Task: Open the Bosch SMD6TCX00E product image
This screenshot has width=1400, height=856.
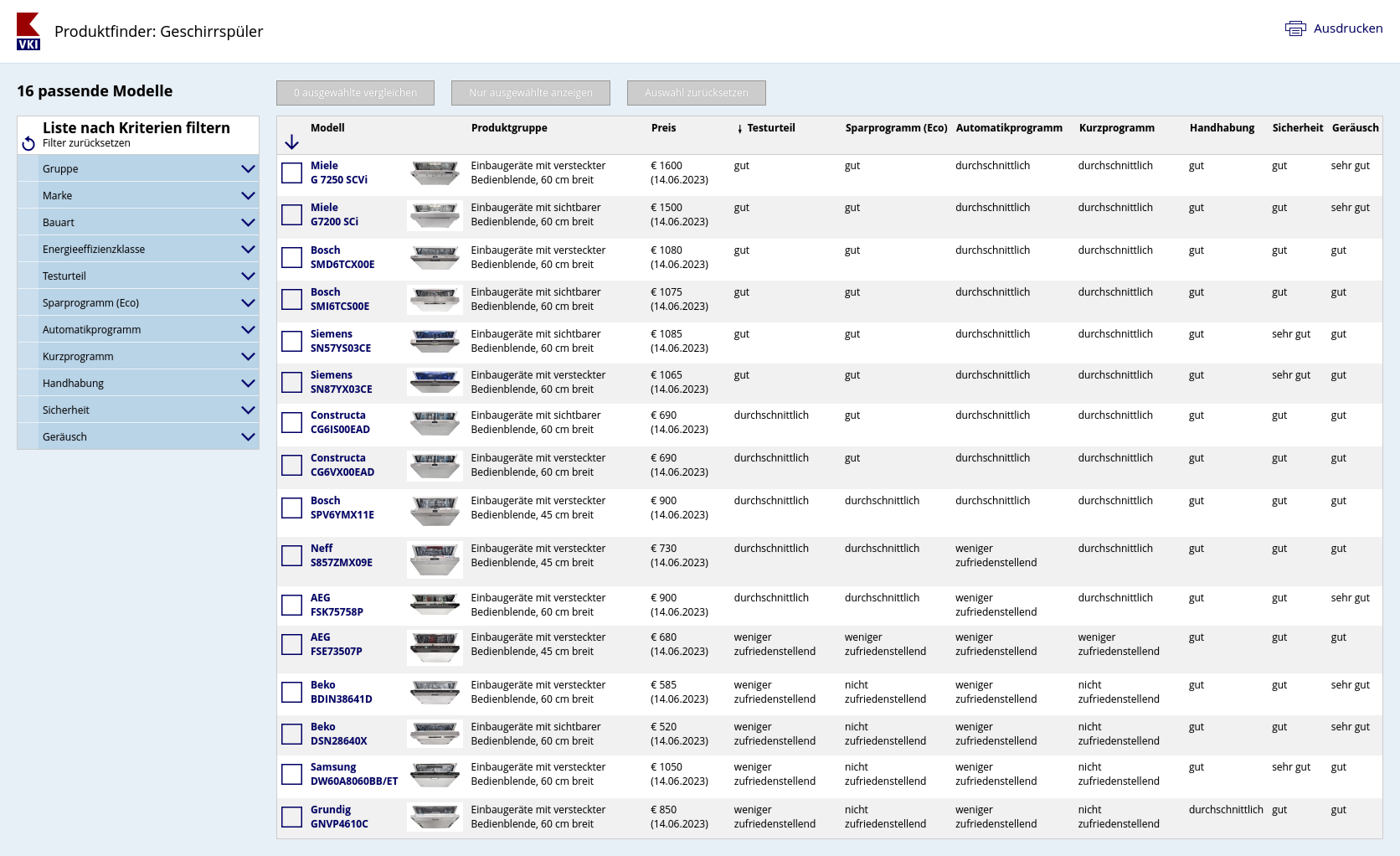Action: 435,258
